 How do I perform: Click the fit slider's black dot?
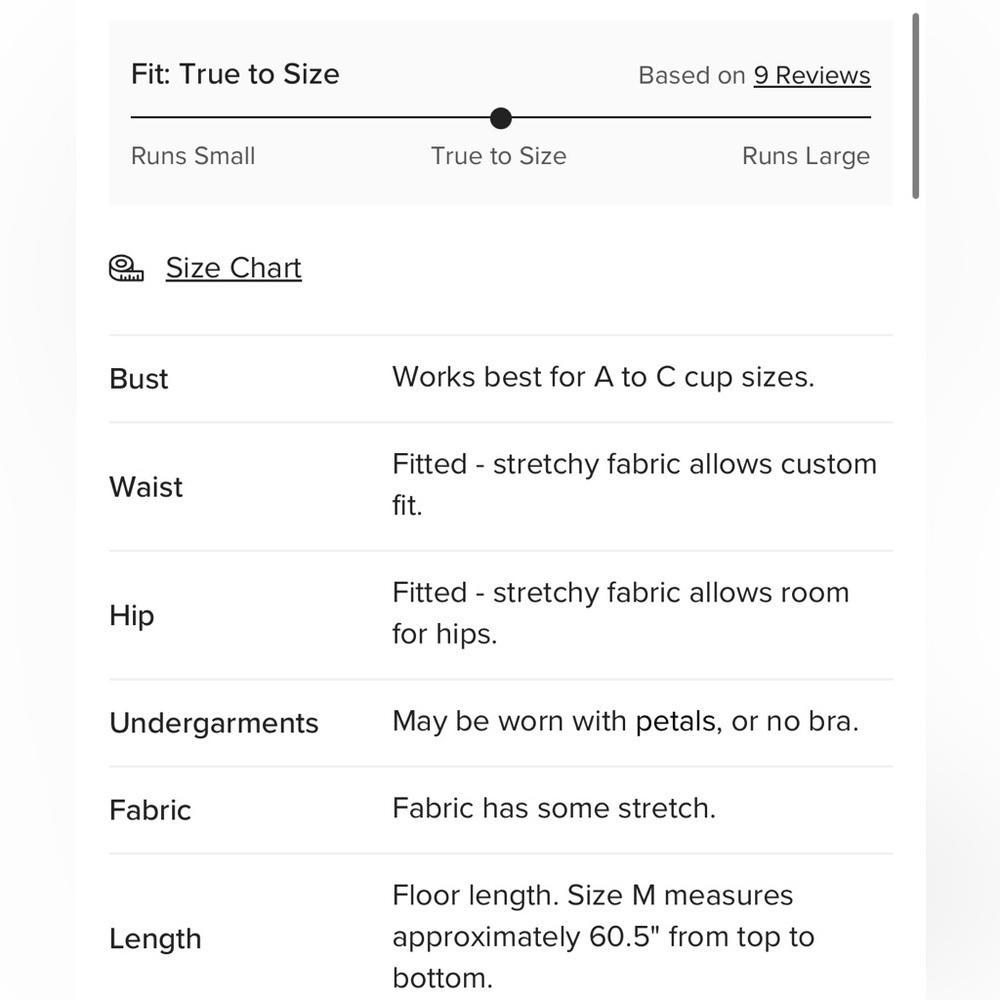501,118
